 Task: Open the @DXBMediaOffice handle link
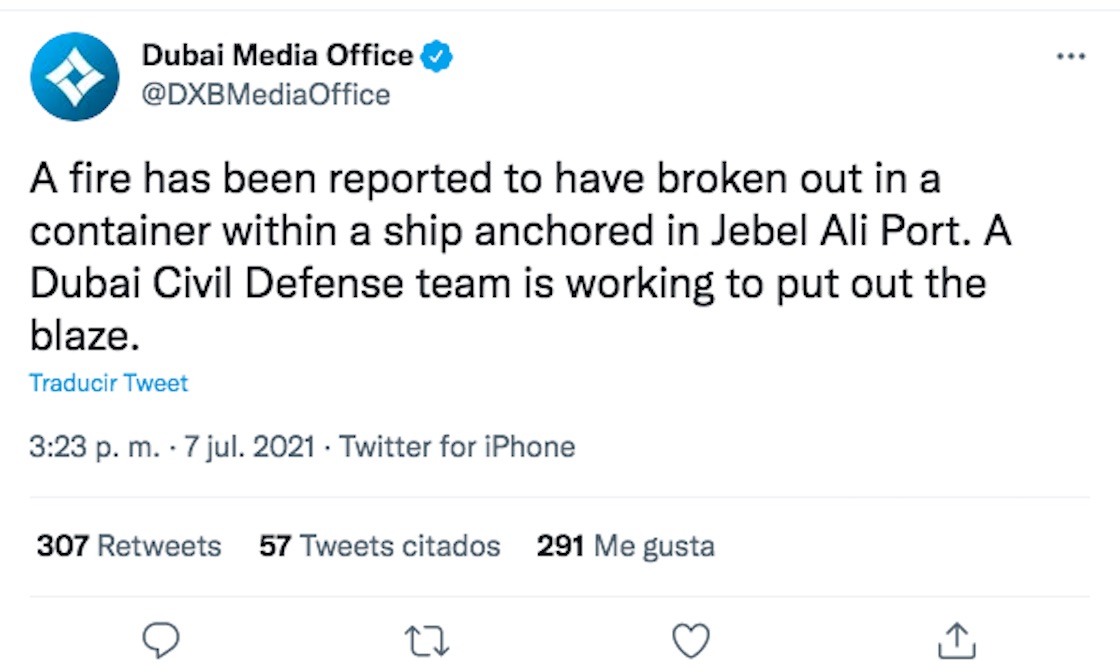[x=266, y=95]
